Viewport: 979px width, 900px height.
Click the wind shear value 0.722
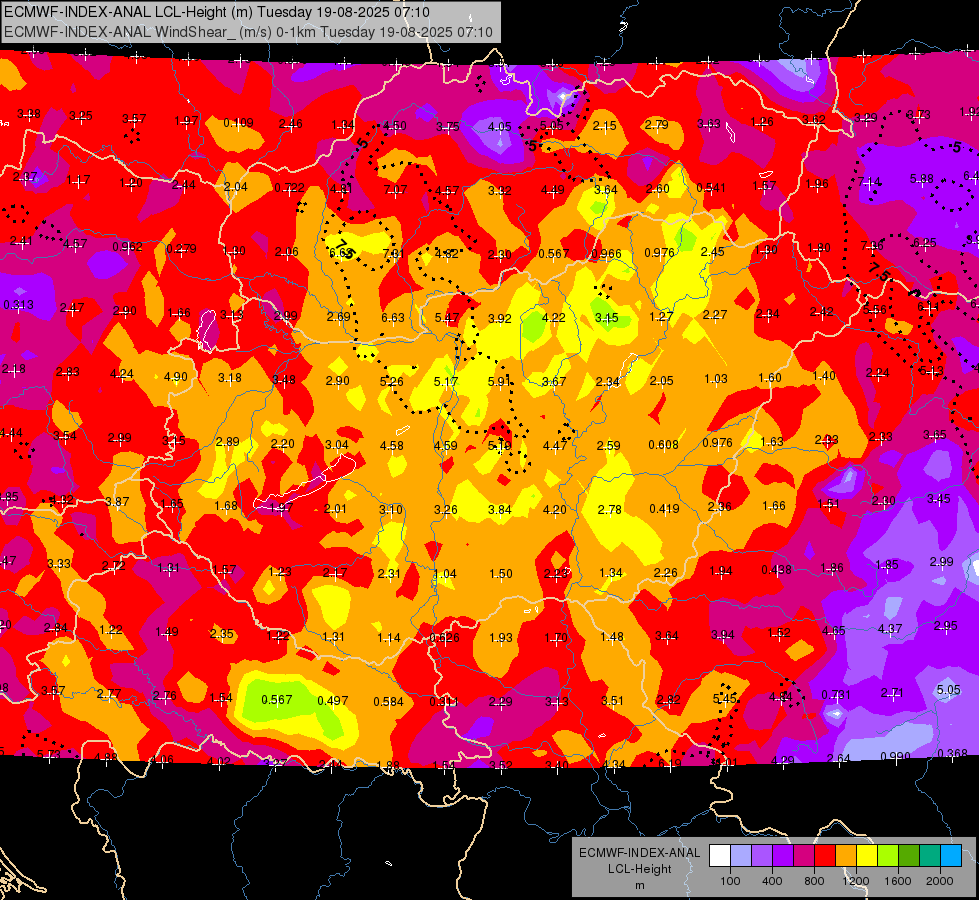point(289,187)
